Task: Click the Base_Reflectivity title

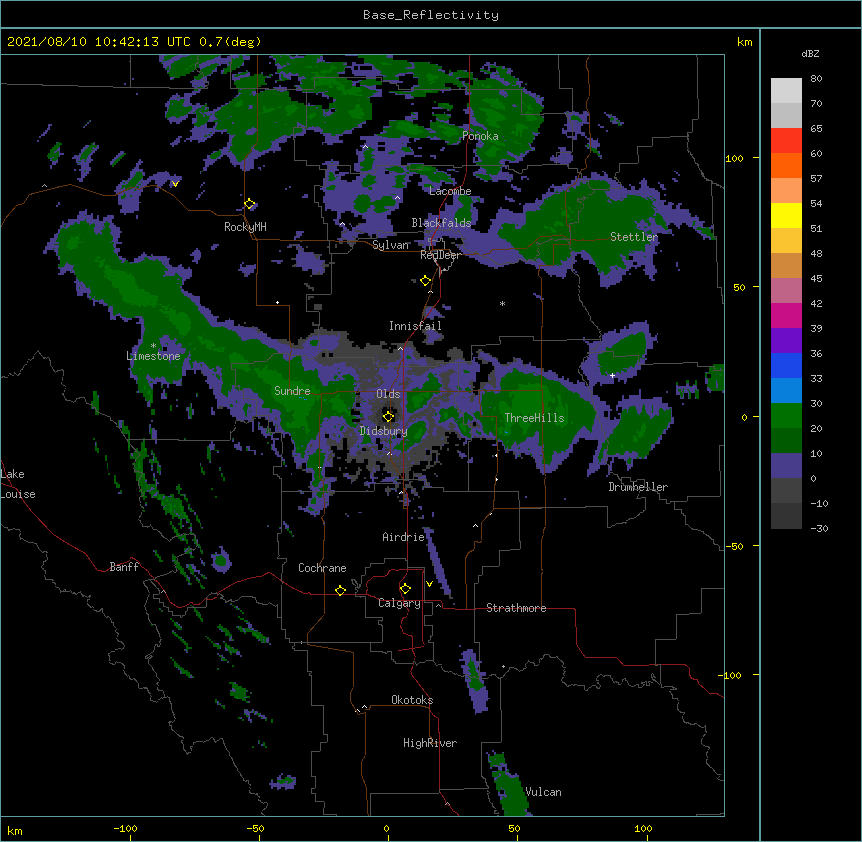Action: click(431, 15)
